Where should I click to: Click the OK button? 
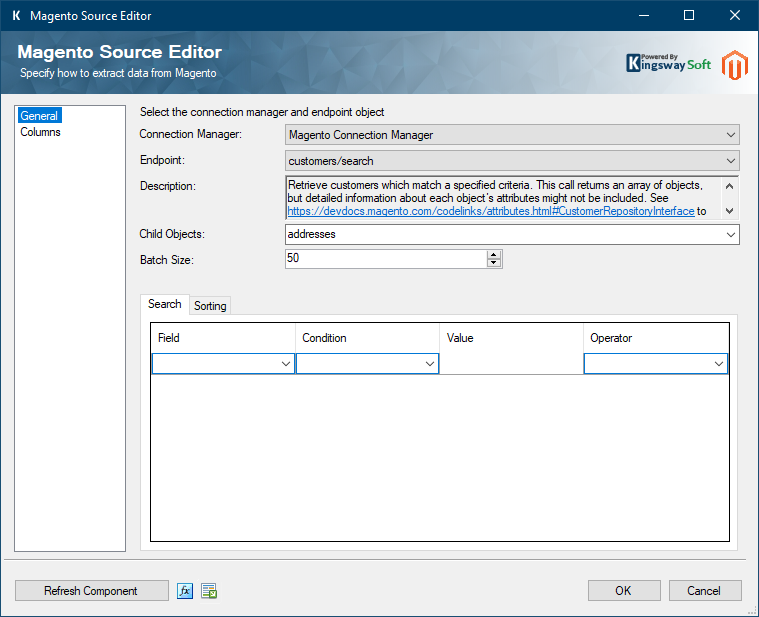pyautogui.click(x=623, y=591)
